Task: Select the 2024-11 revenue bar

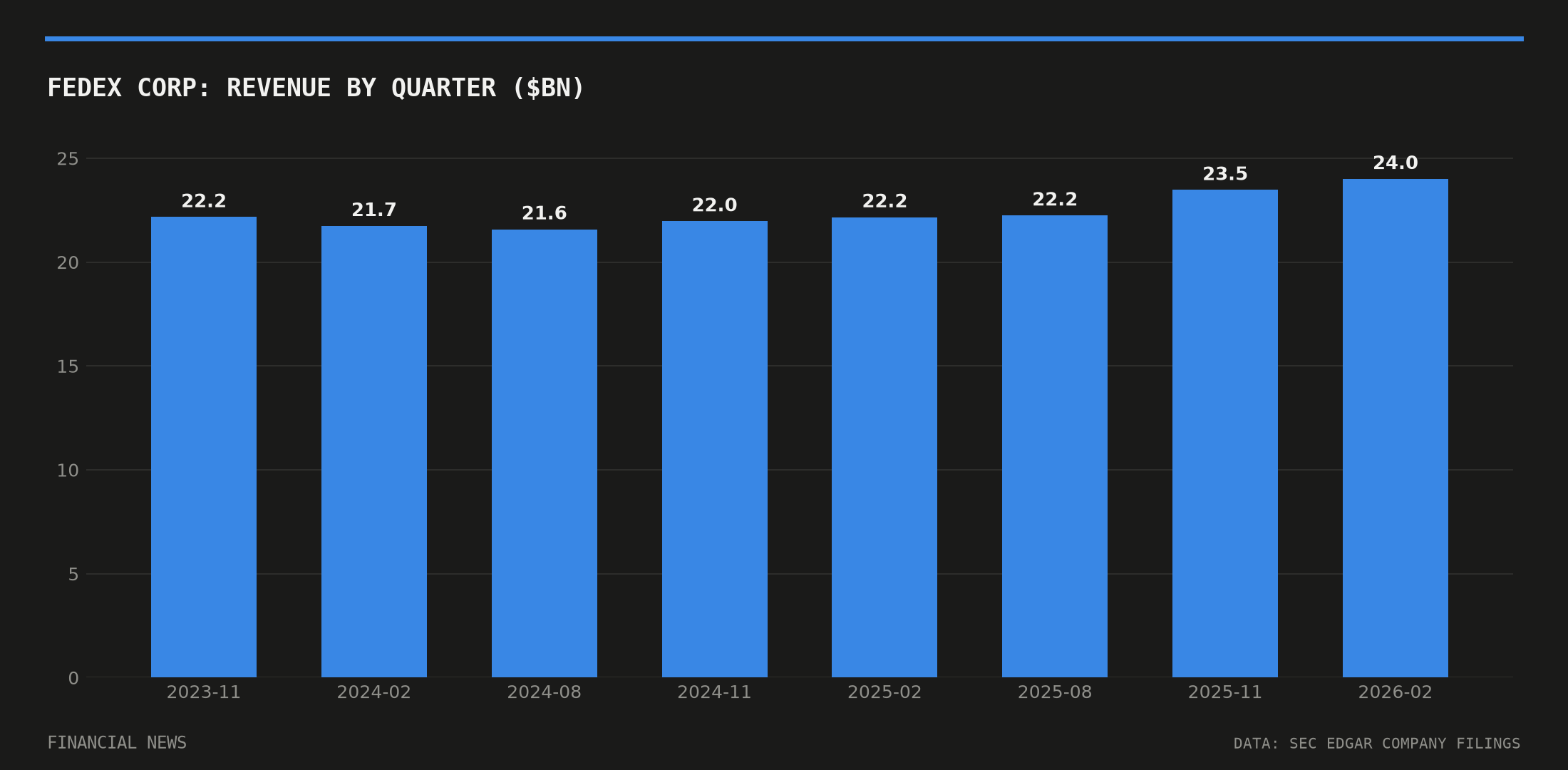Action: click(715, 449)
